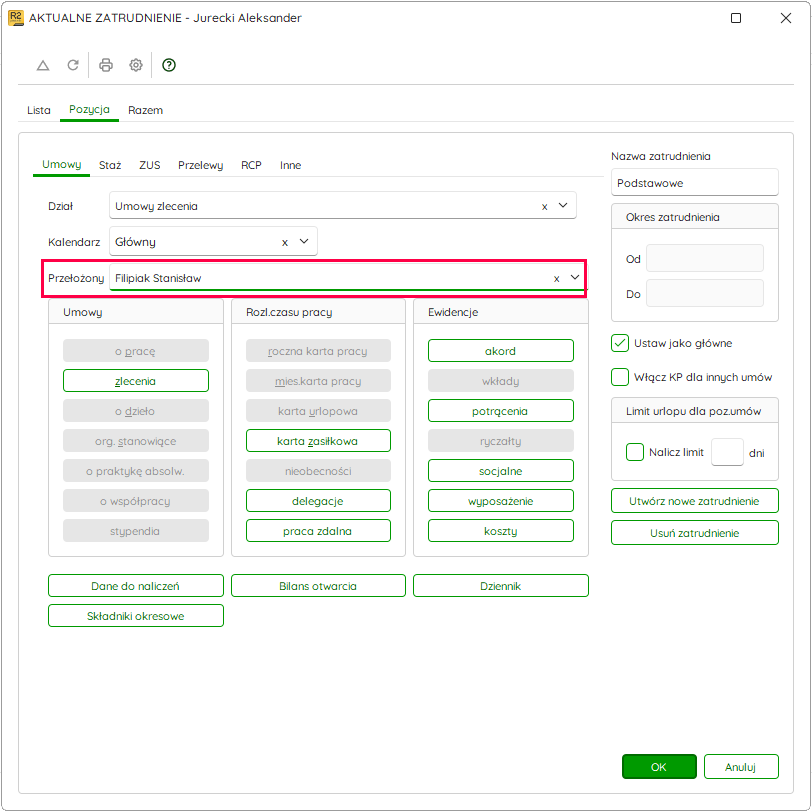
Task: Open the Inne tab
Action: pos(291,165)
